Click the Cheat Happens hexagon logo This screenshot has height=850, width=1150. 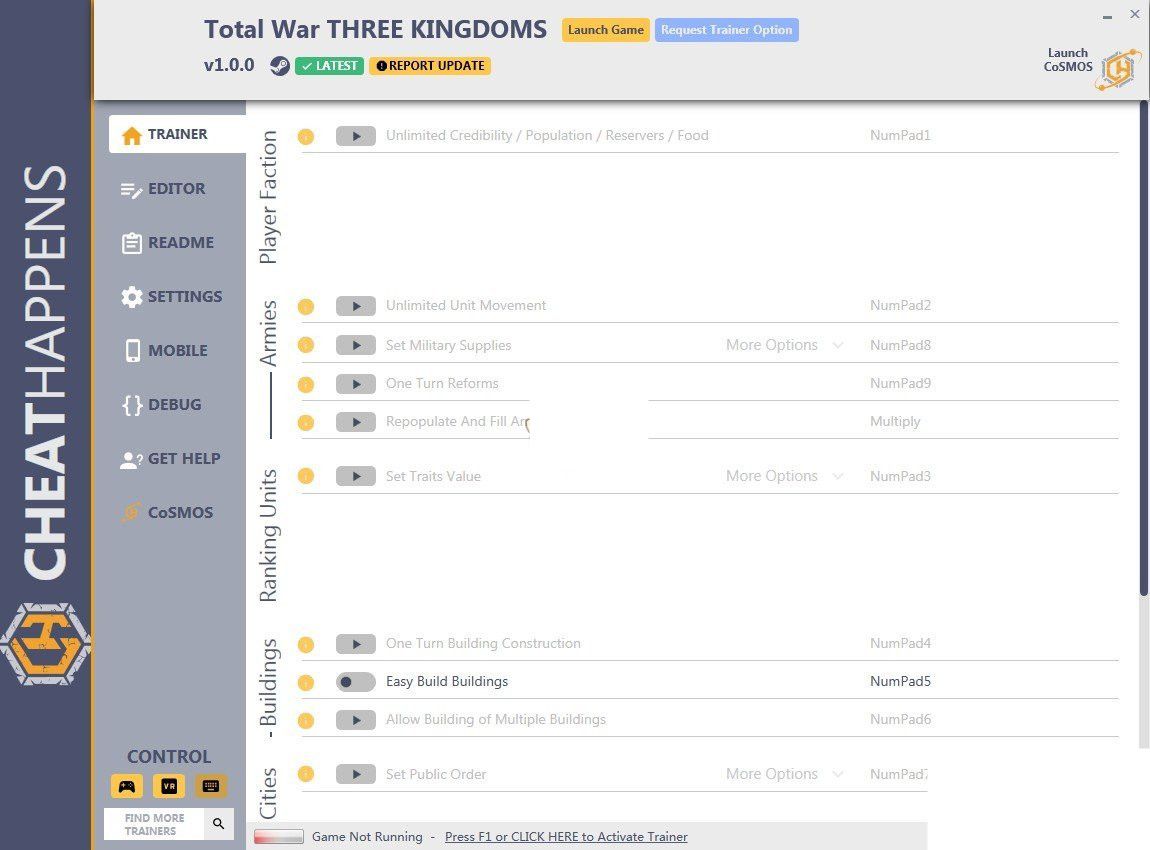[x=45, y=644]
